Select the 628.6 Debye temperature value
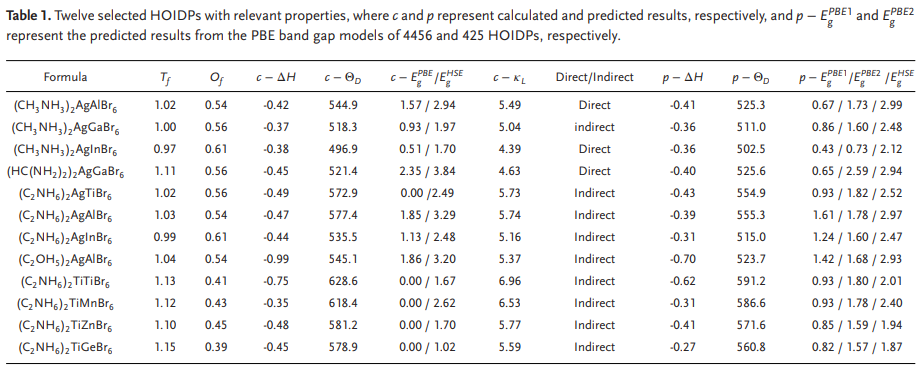Screen dimensions: 923x373 click(343, 281)
